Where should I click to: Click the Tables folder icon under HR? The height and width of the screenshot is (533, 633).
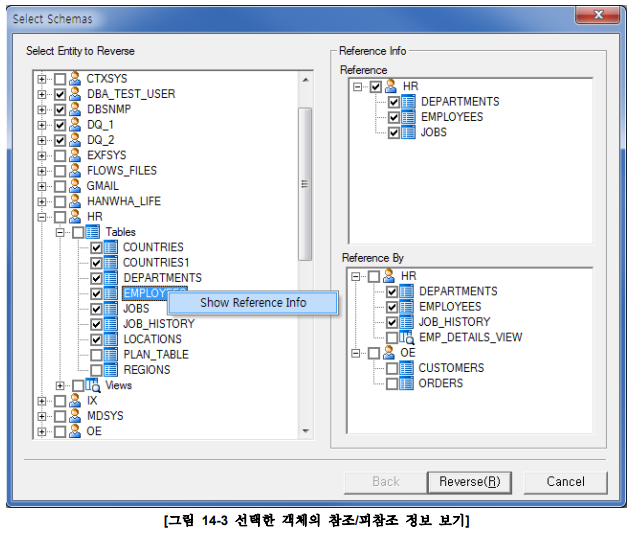[x=93, y=232]
